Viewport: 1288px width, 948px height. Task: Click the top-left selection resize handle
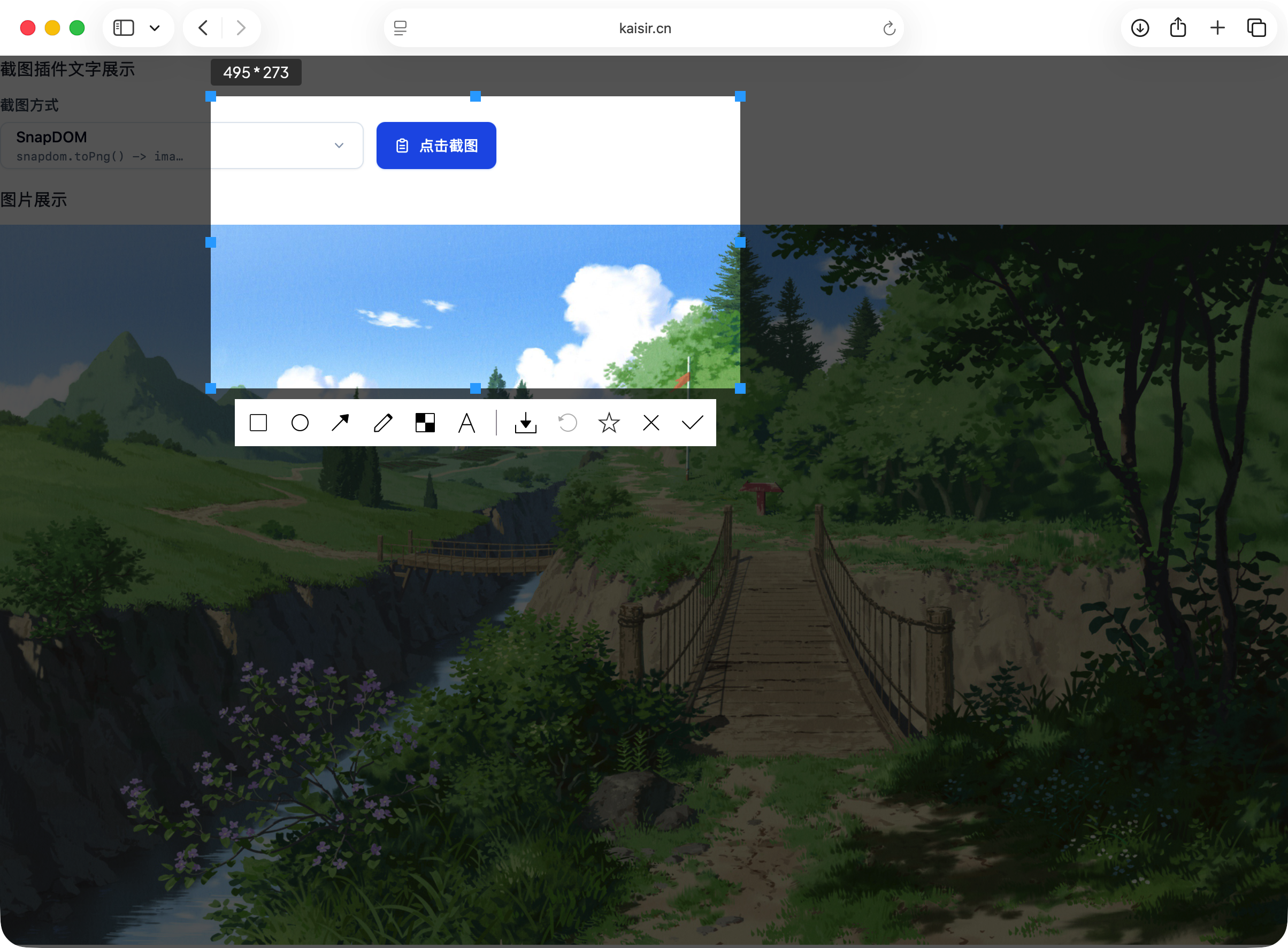(211, 96)
